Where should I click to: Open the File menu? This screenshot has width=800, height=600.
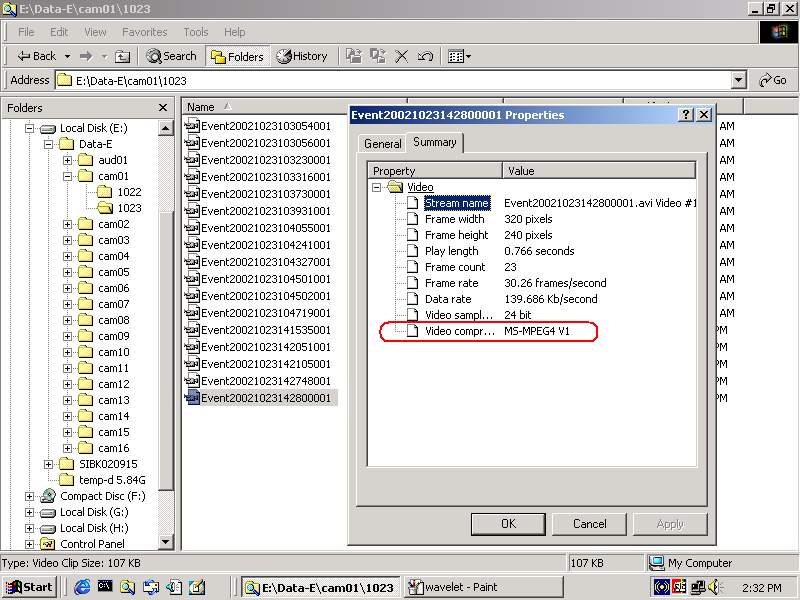(x=26, y=32)
